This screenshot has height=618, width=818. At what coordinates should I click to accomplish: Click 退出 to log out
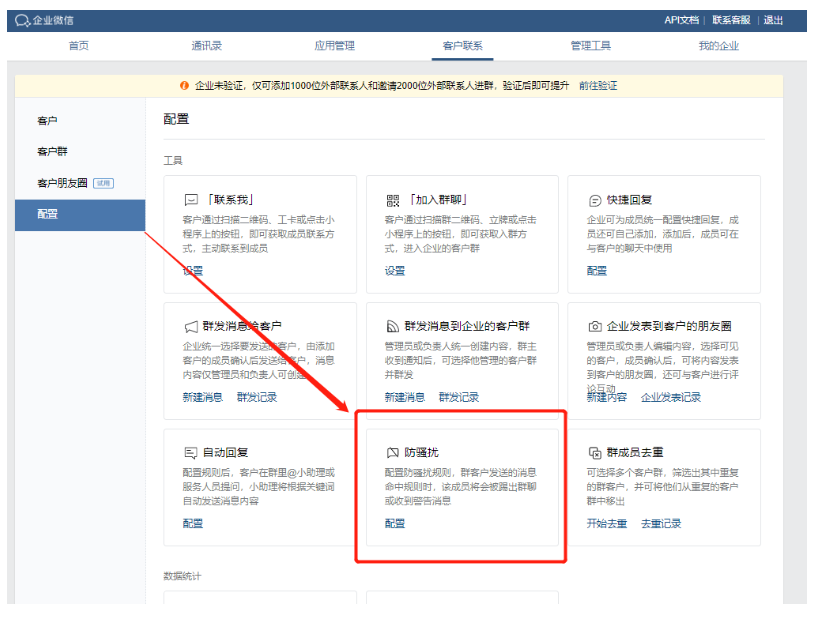(x=773, y=20)
